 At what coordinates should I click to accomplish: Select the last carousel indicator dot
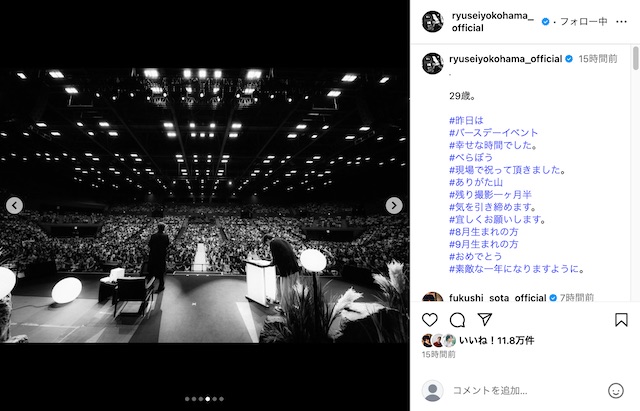221,399
